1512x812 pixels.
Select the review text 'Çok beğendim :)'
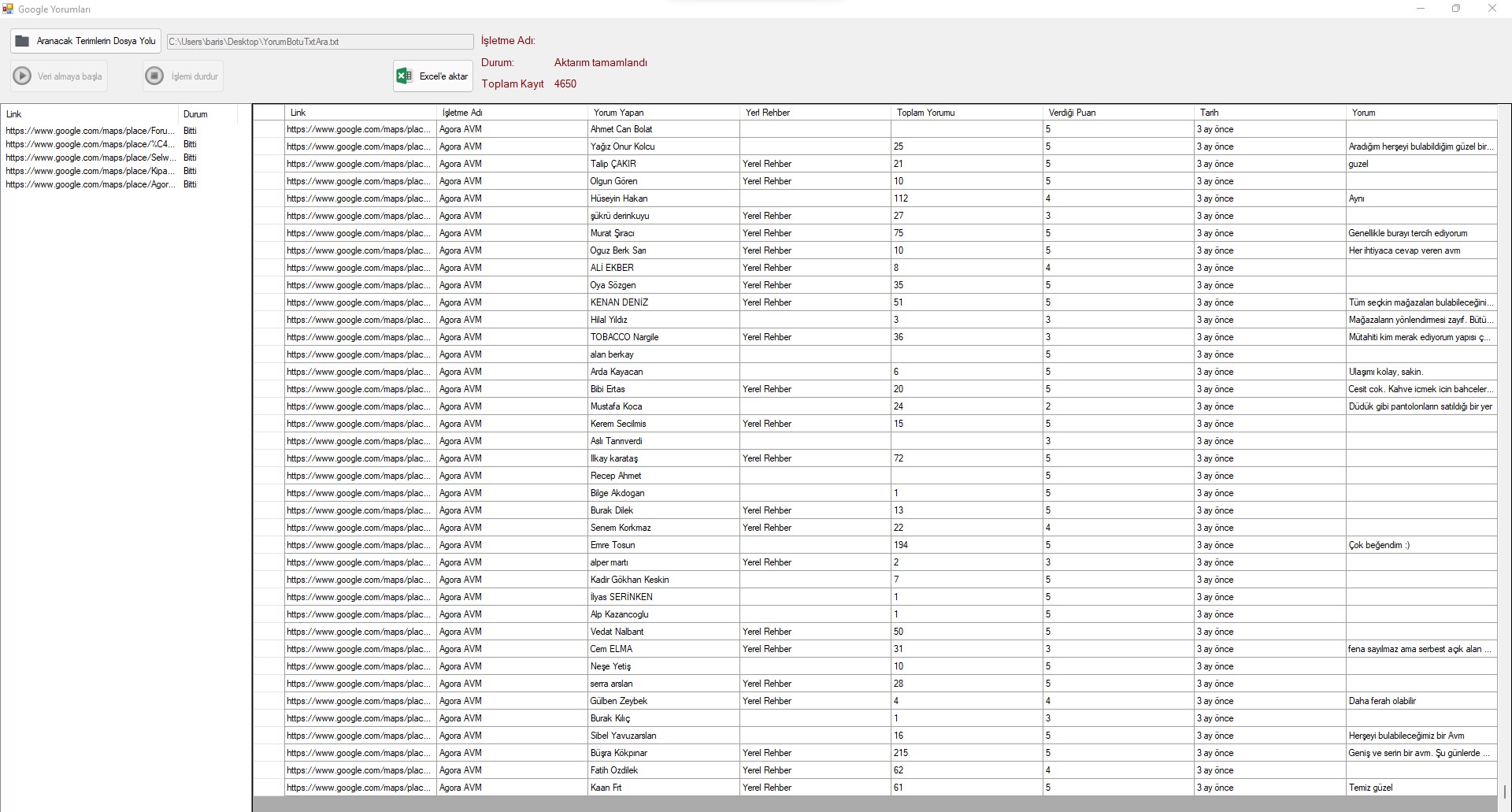point(1421,545)
